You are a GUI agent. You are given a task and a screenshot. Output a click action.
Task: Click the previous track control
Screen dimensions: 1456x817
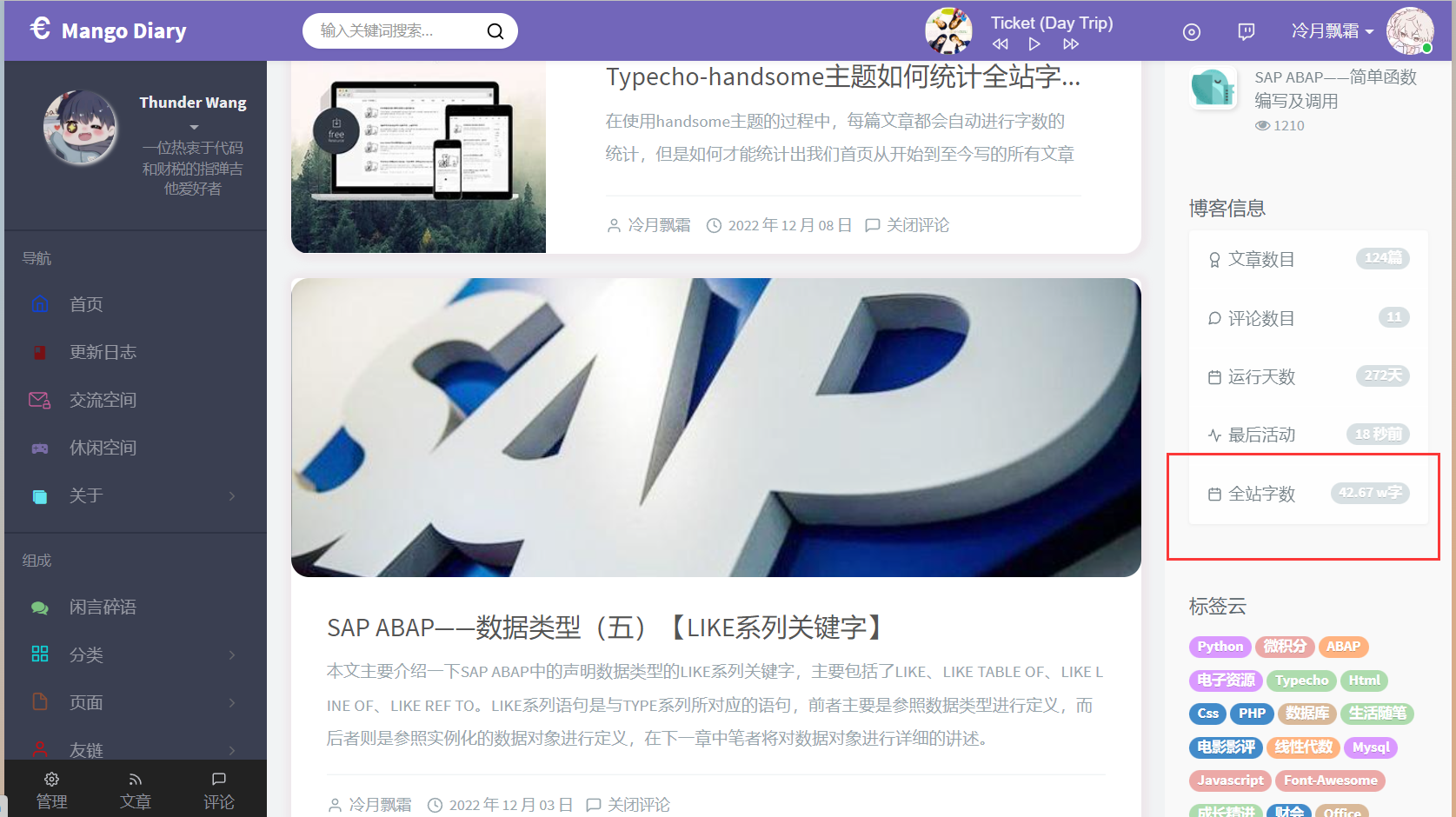click(x=1000, y=43)
